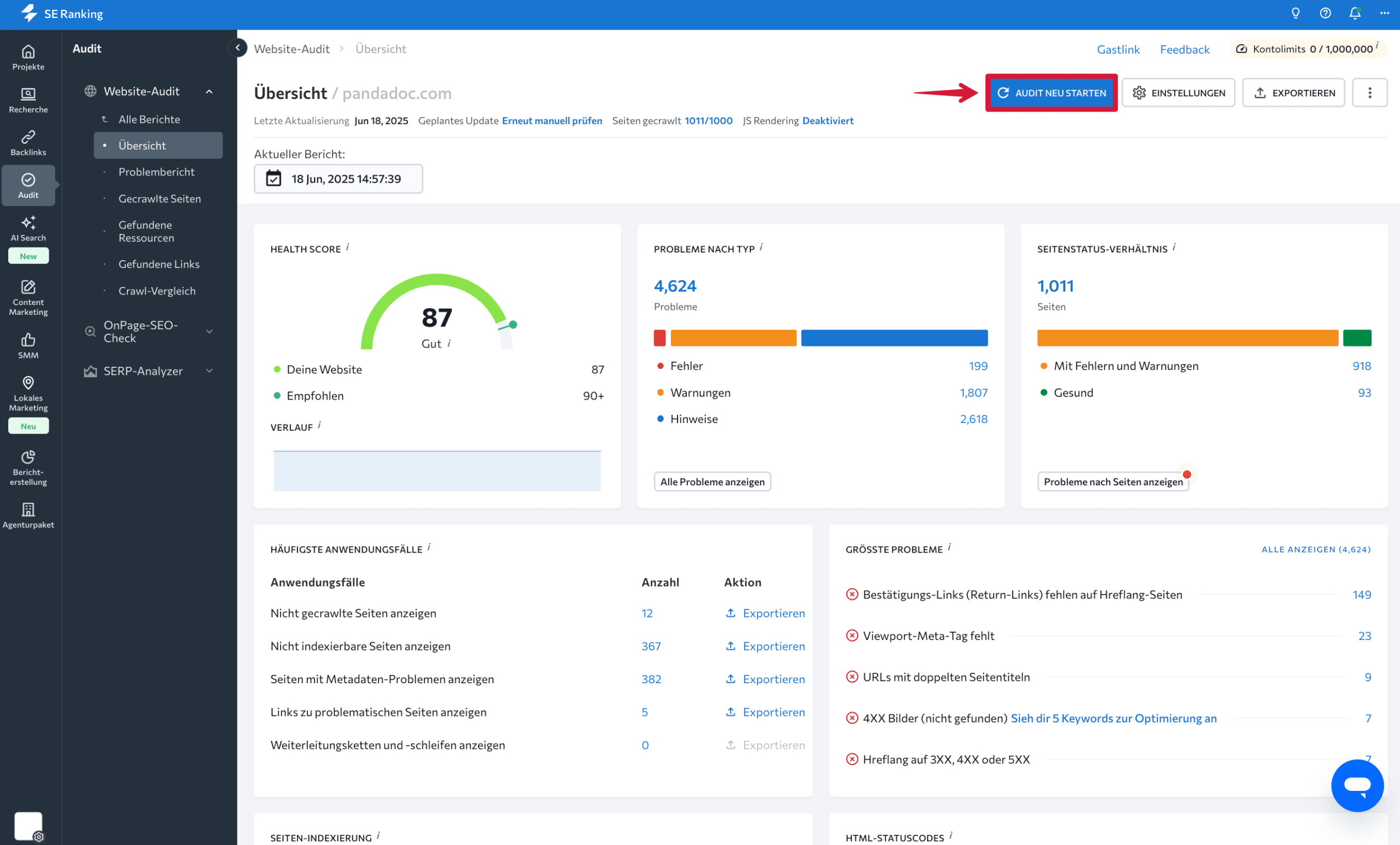The height and width of the screenshot is (845, 1400).
Task: Click the Audit neu starten button
Action: click(x=1051, y=92)
